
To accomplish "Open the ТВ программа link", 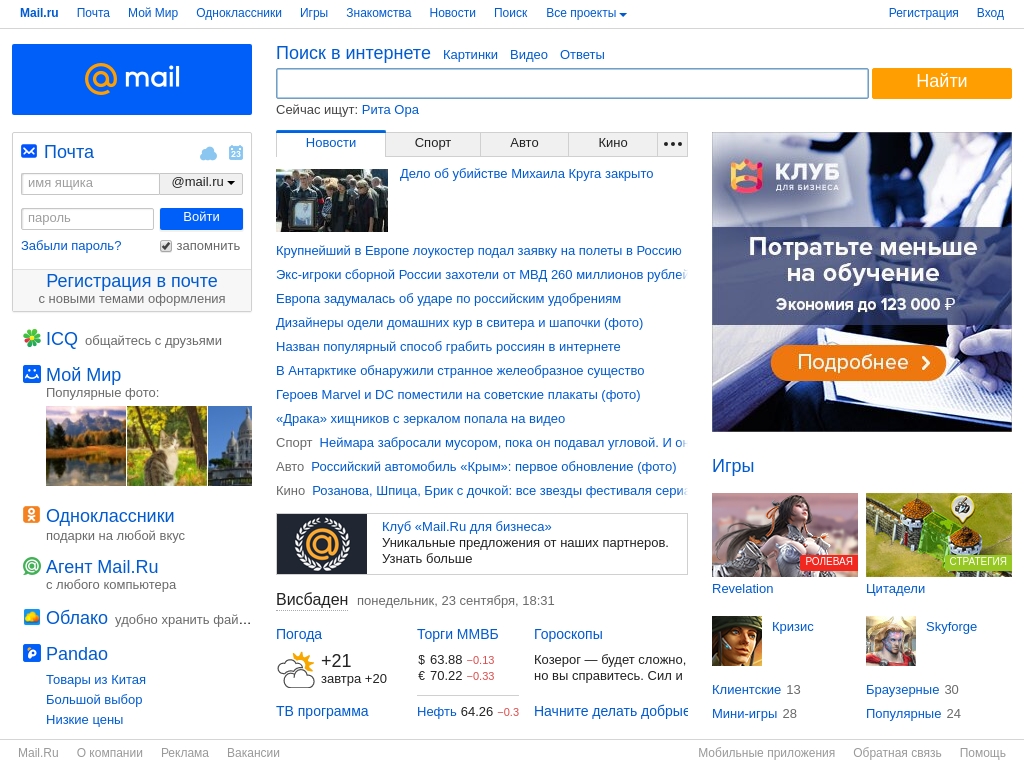I will tap(322, 711).
